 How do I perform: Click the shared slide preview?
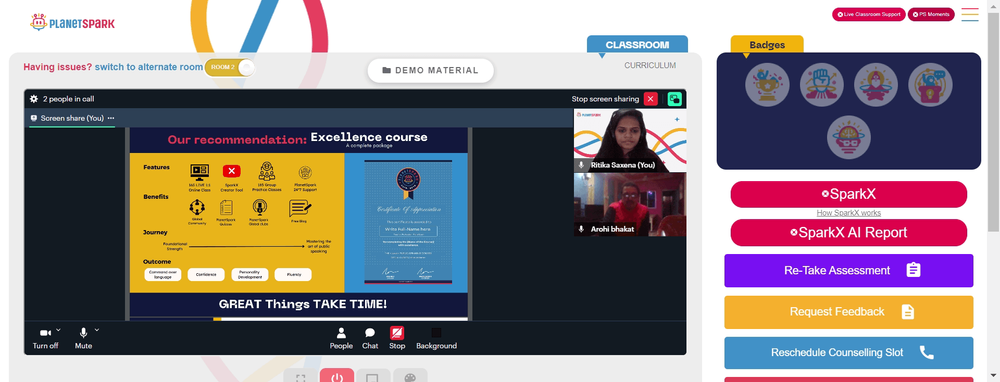(x=298, y=223)
